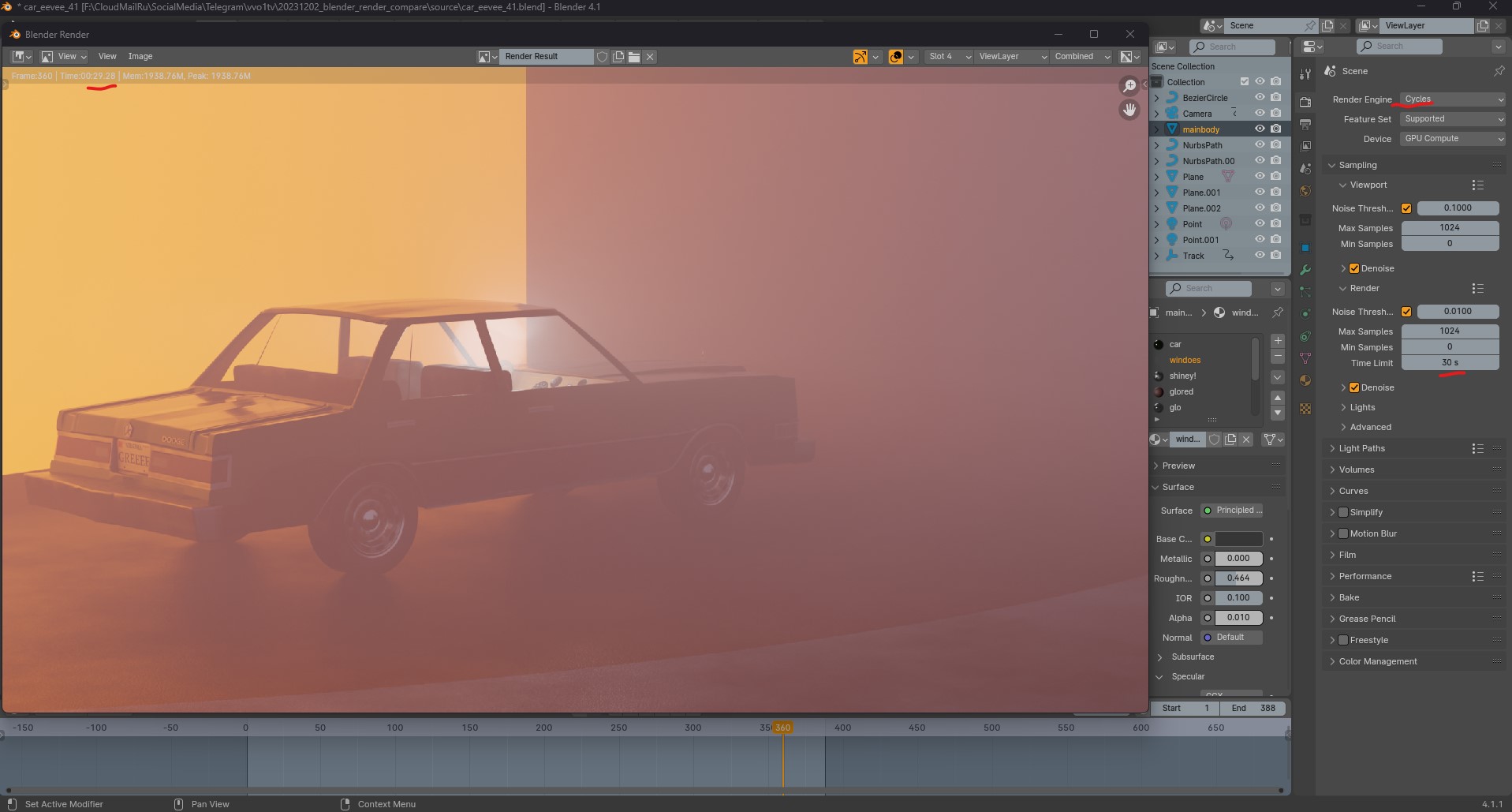Image resolution: width=1512 pixels, height=812 pixels.
Task: Select the glored material slot
Action: tap(1201, 391)
